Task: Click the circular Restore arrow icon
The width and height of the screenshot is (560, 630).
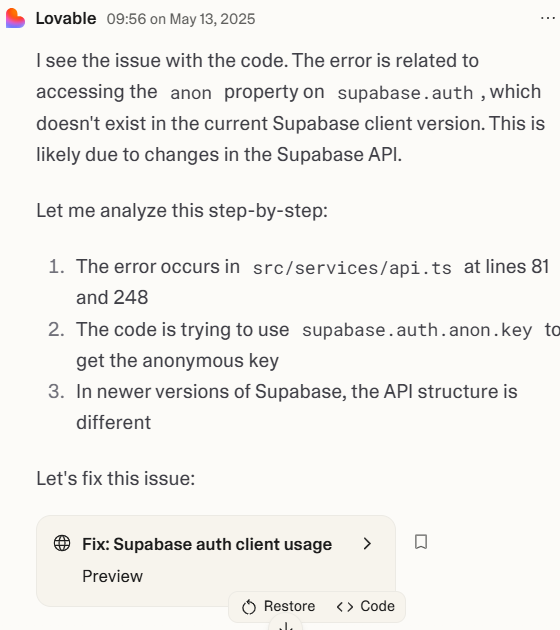Action: pyautogui.click(x=249, y=607)
